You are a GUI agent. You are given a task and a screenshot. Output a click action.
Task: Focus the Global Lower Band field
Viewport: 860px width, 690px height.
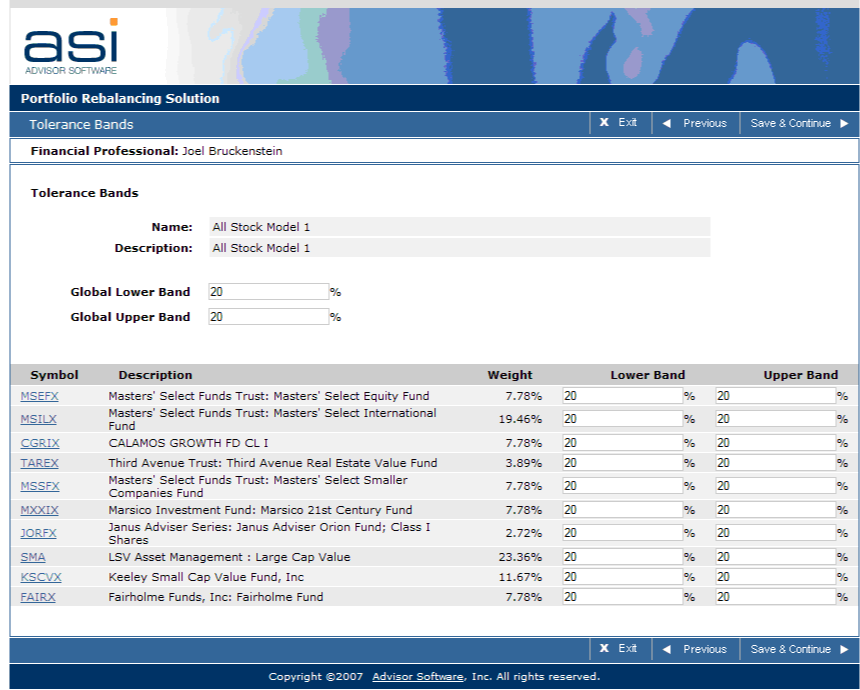click(x=268, y=292)
